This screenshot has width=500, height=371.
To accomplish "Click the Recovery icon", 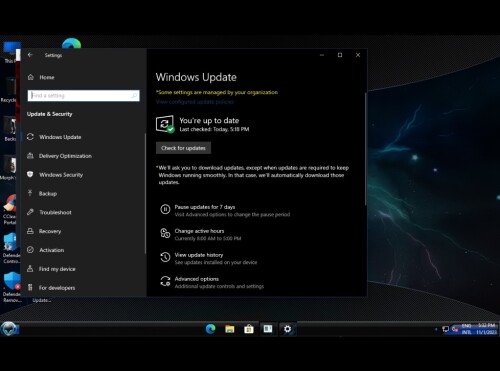I will click(30, 231).
